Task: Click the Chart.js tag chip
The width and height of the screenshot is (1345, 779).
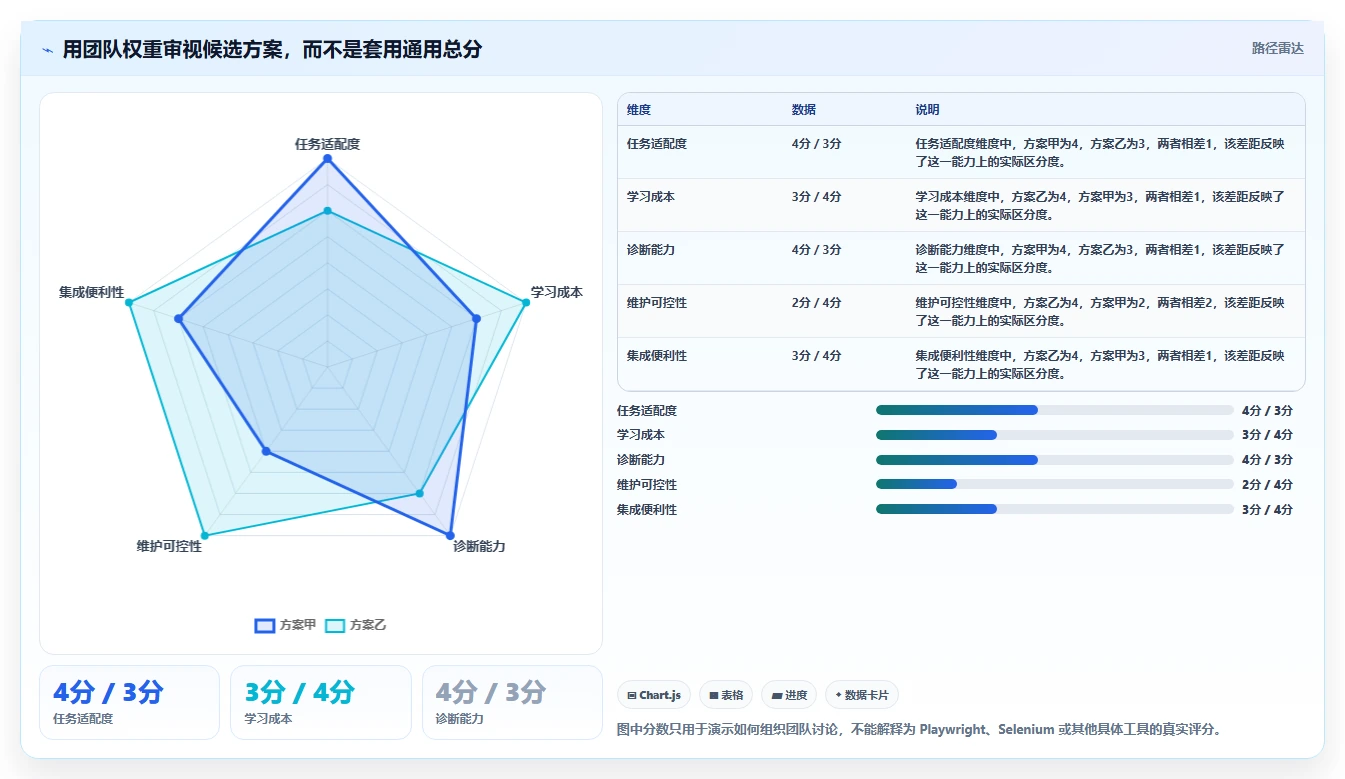Action: 654,695
